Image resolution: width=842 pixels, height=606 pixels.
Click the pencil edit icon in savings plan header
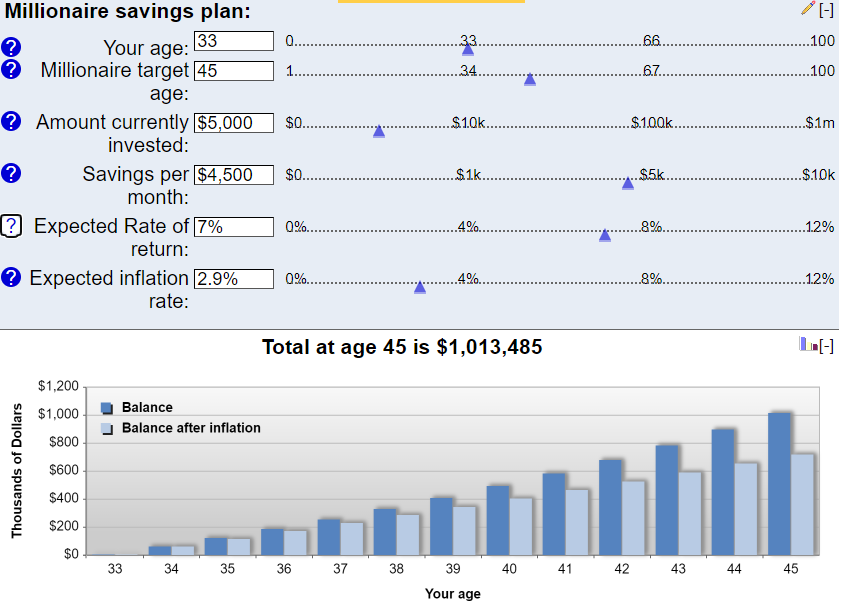coord(808,8)
